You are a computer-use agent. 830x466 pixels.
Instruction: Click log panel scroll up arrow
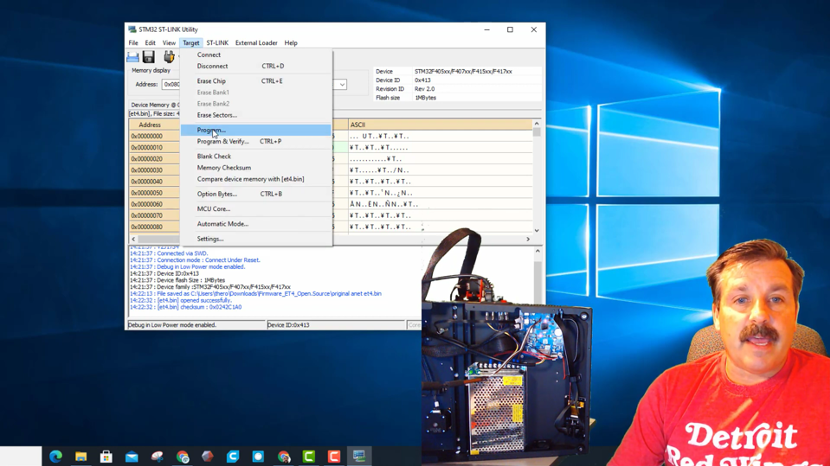click(x=537, y=252)
